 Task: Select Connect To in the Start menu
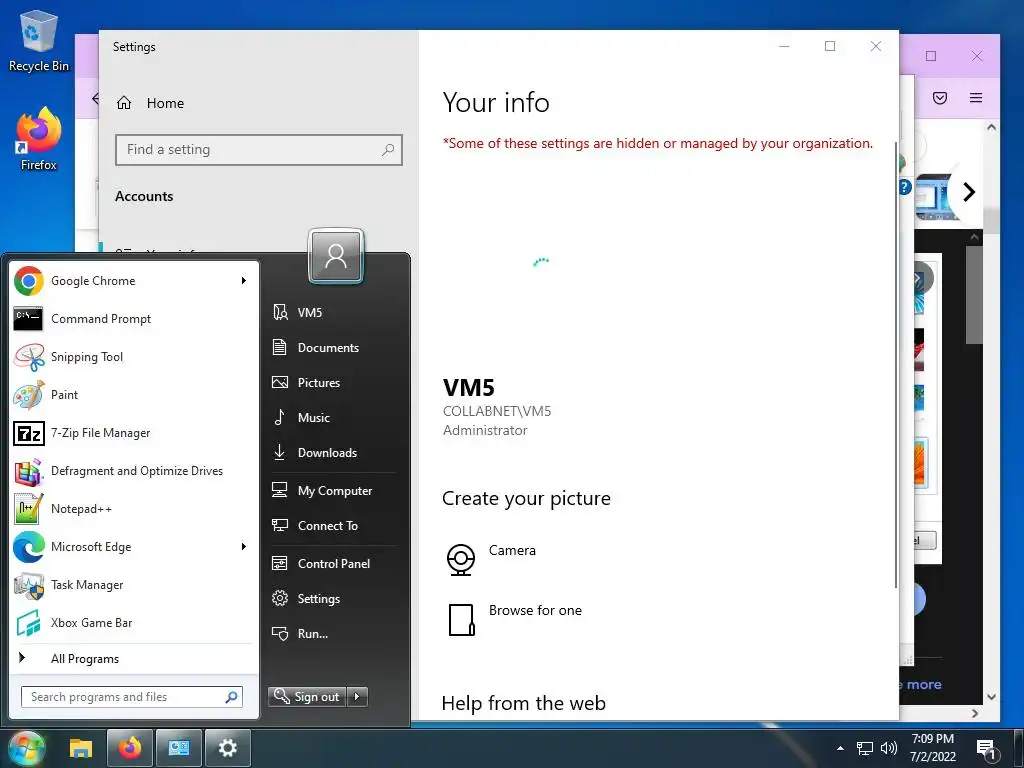(333, 526)
